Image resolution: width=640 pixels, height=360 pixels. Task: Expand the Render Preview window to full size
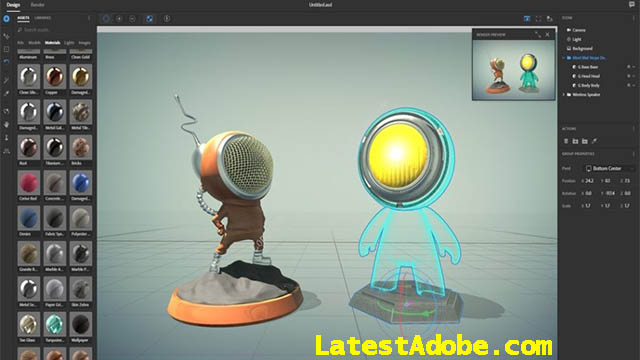[538, 35]
